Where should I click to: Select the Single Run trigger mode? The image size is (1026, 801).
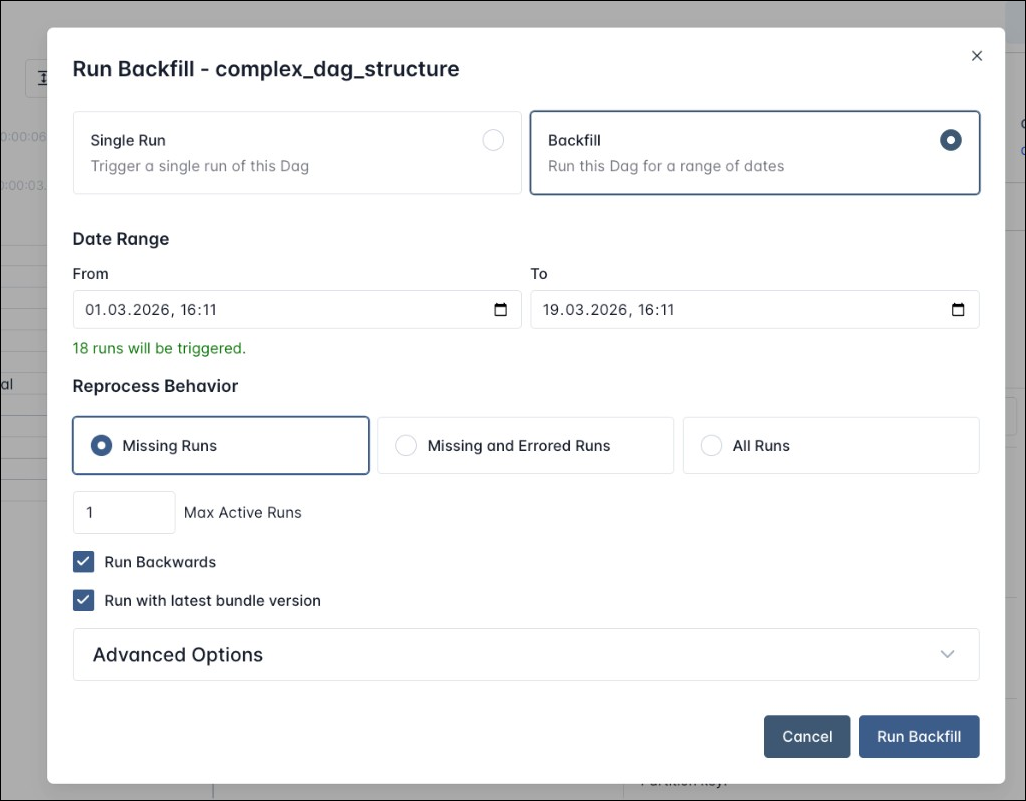(296, 152)
